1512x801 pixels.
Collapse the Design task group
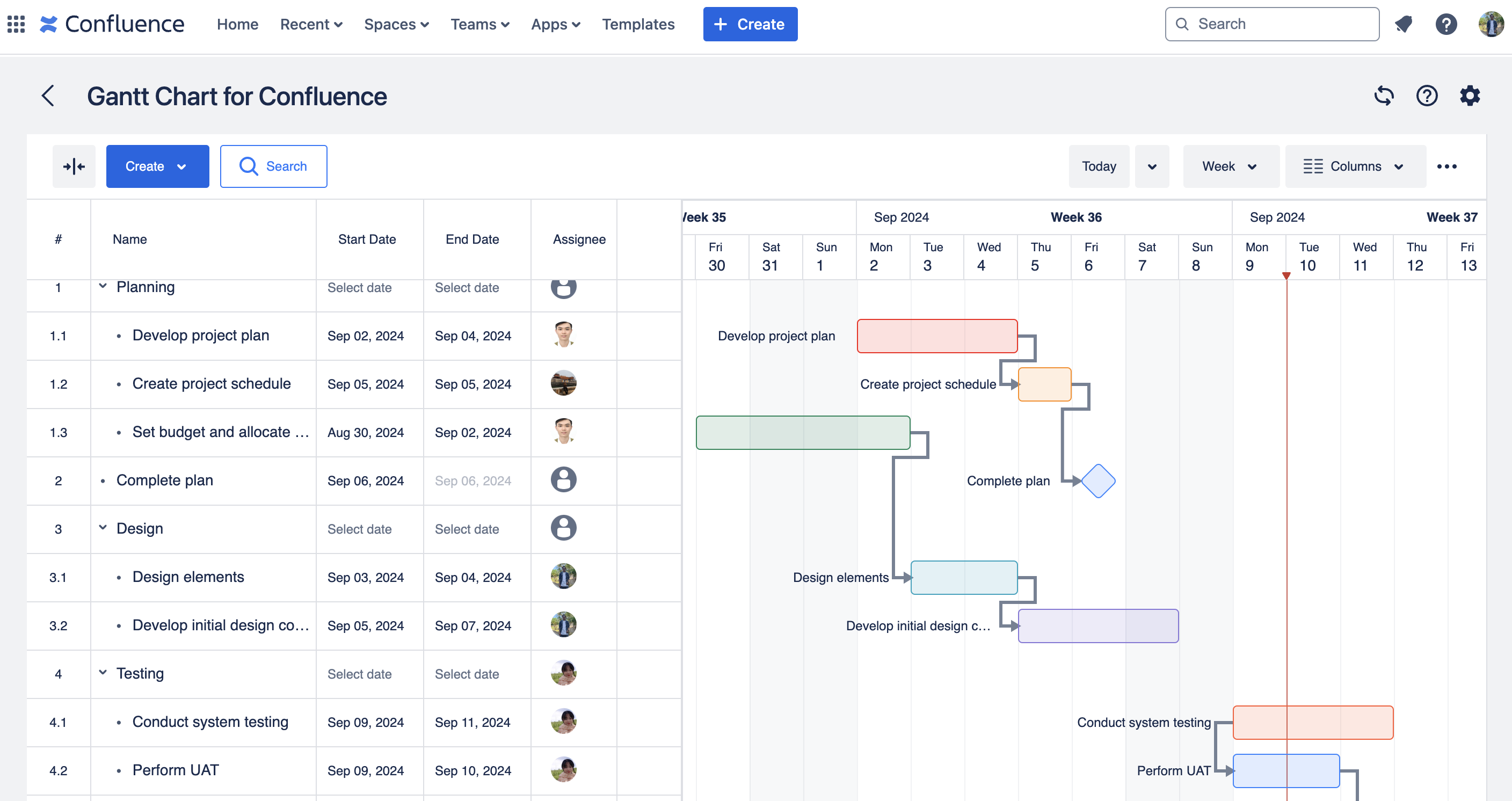point(103,528)
